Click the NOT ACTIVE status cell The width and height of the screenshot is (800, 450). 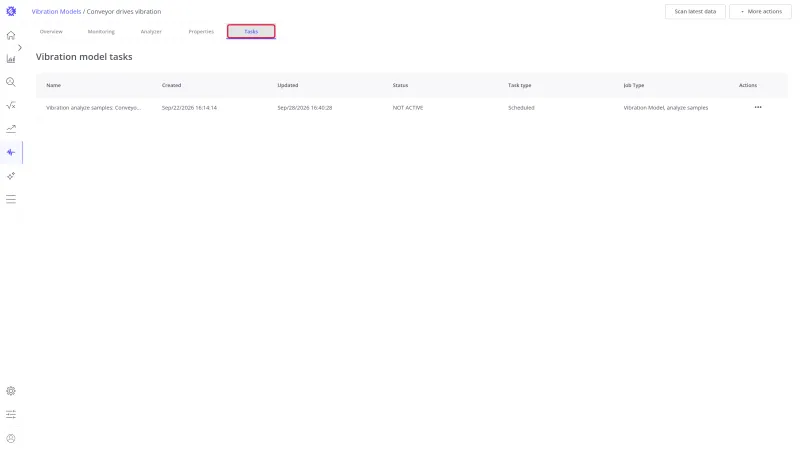point(408,108)
